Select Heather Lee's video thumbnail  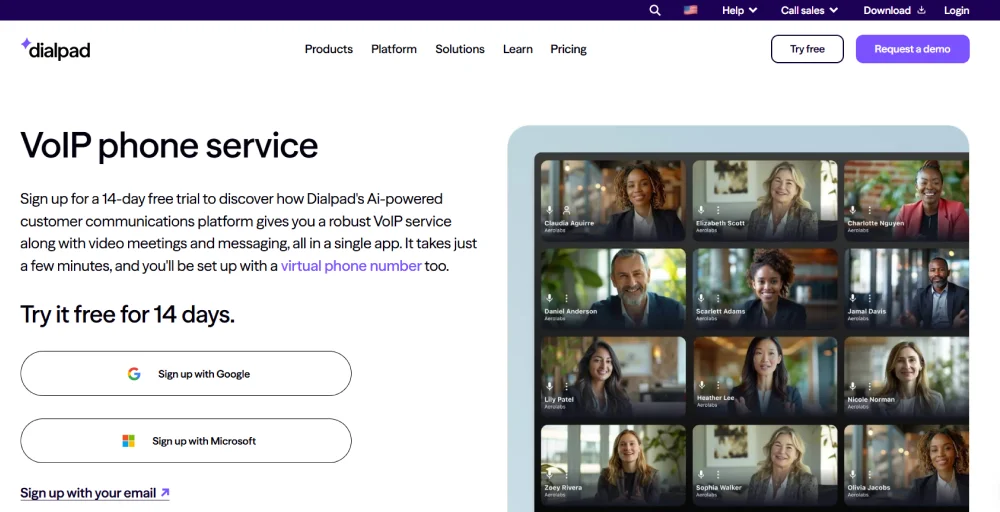click(x=765, y=376)
